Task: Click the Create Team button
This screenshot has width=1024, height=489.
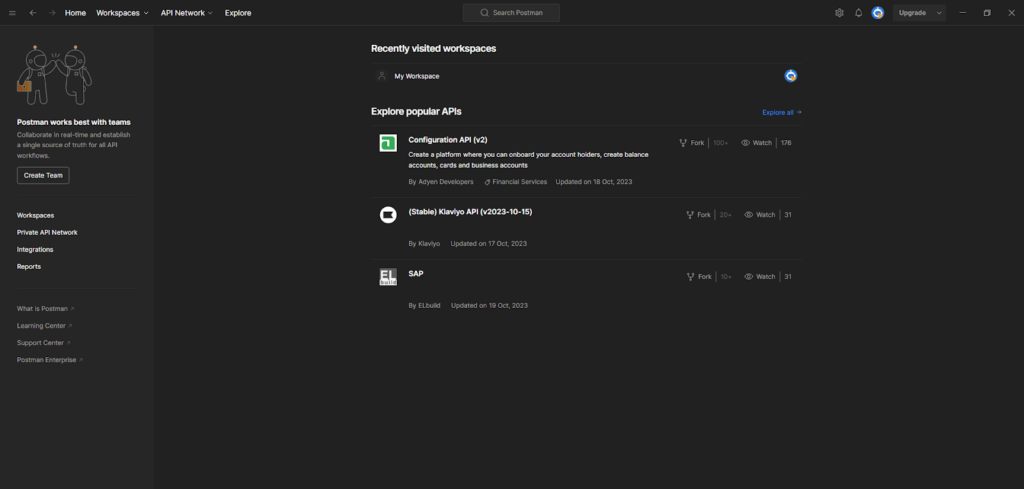Action: 43,176
